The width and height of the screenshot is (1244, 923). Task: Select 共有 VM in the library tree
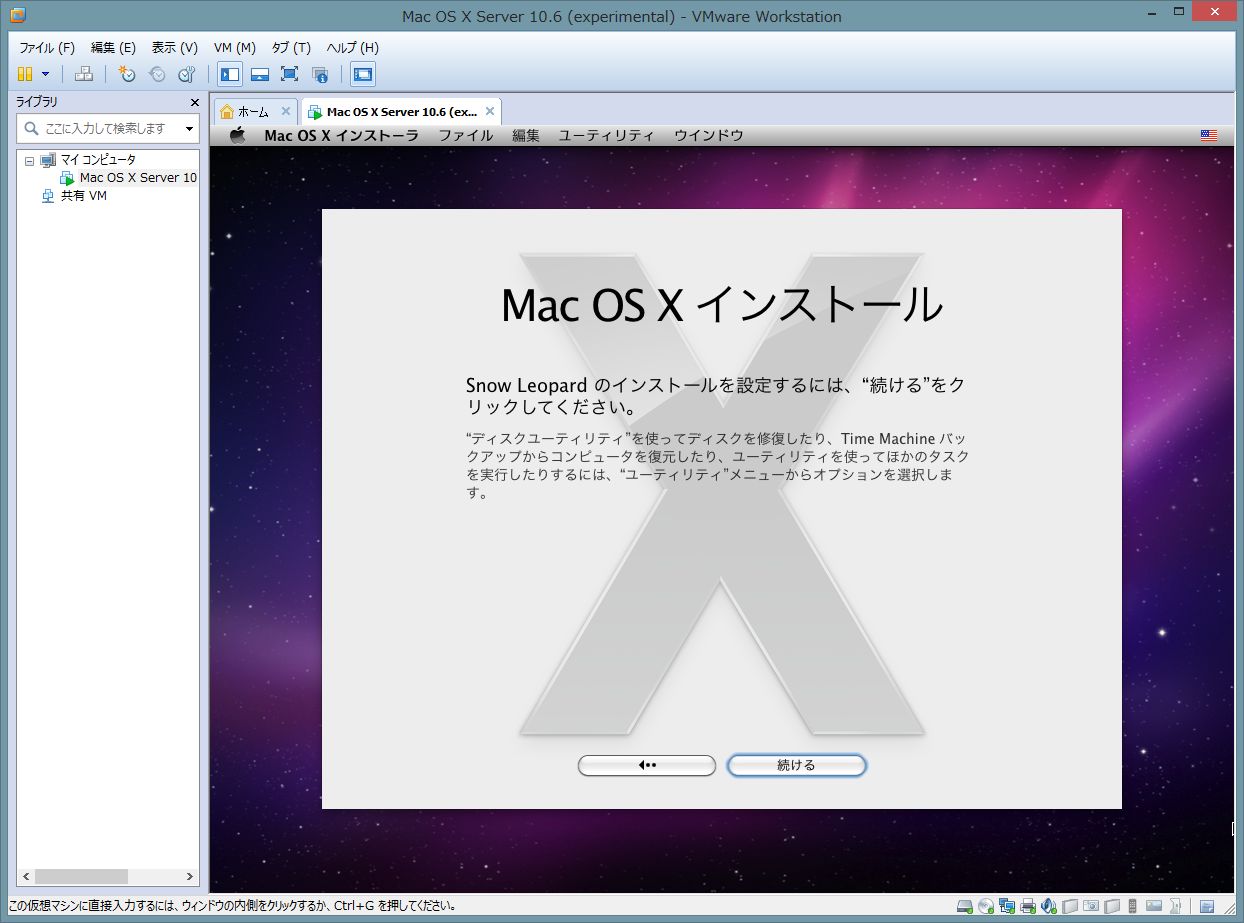tap(84, 196)
